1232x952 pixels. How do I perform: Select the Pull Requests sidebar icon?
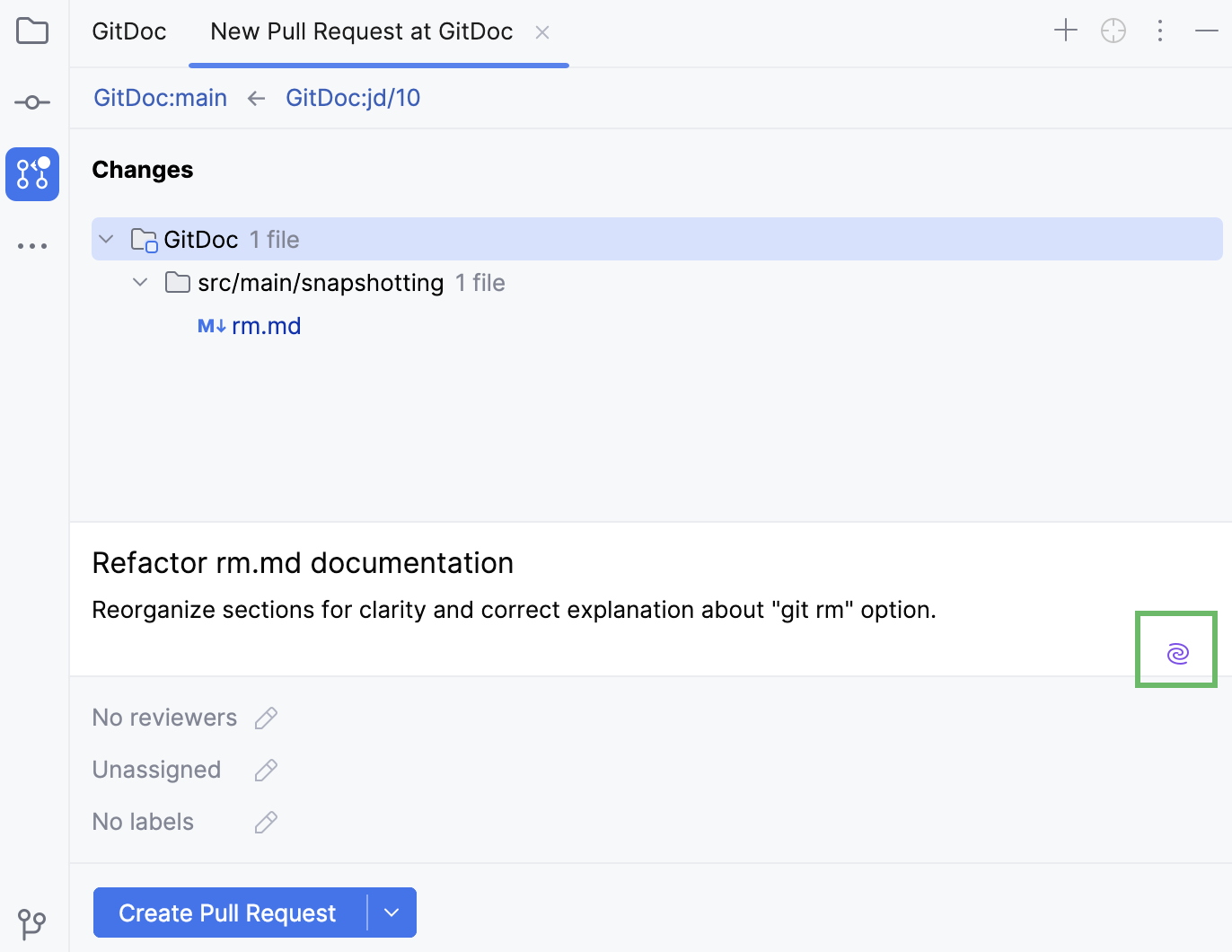[32, 174]
